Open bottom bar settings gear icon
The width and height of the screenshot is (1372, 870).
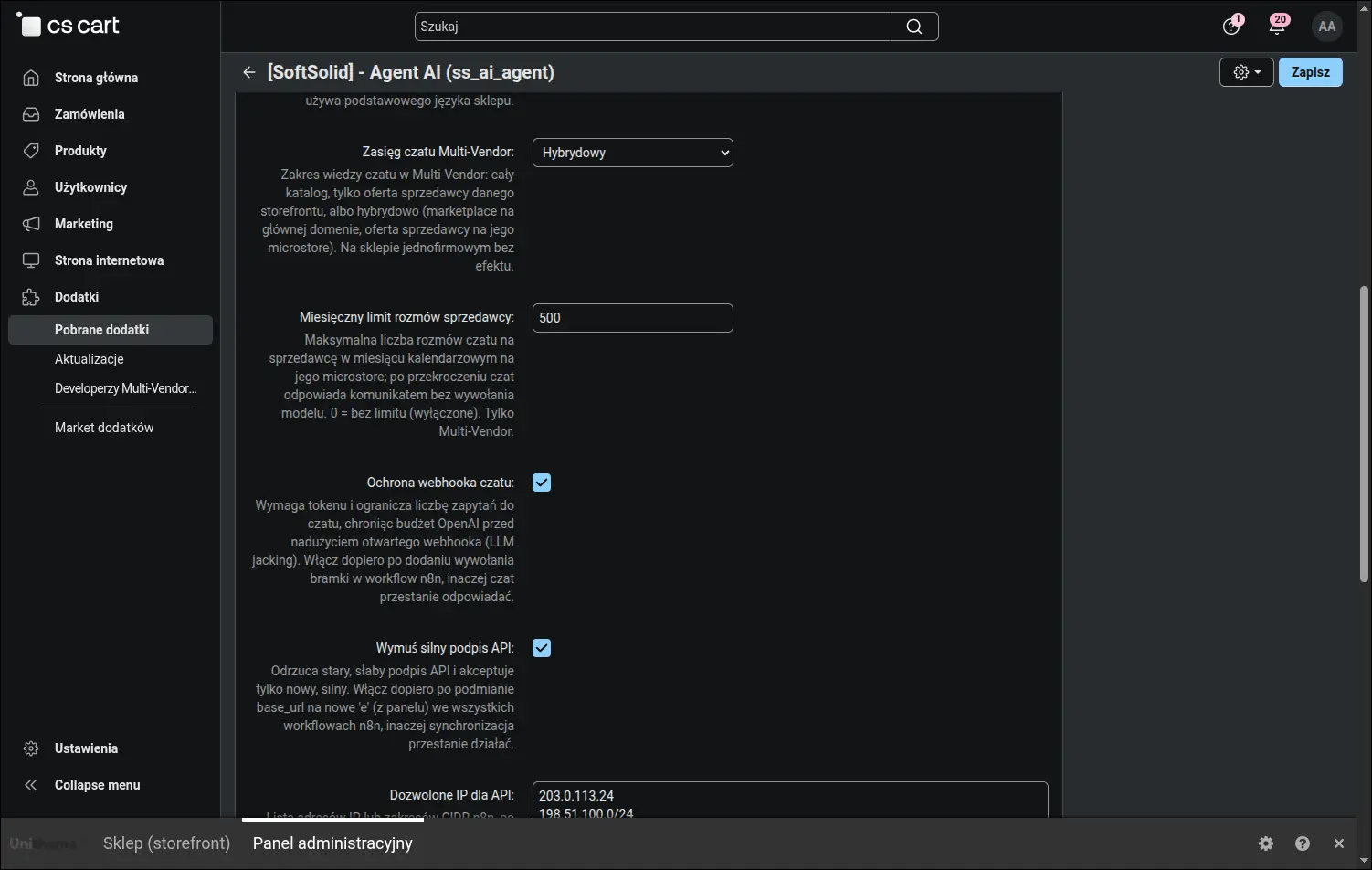[1266, 843]
